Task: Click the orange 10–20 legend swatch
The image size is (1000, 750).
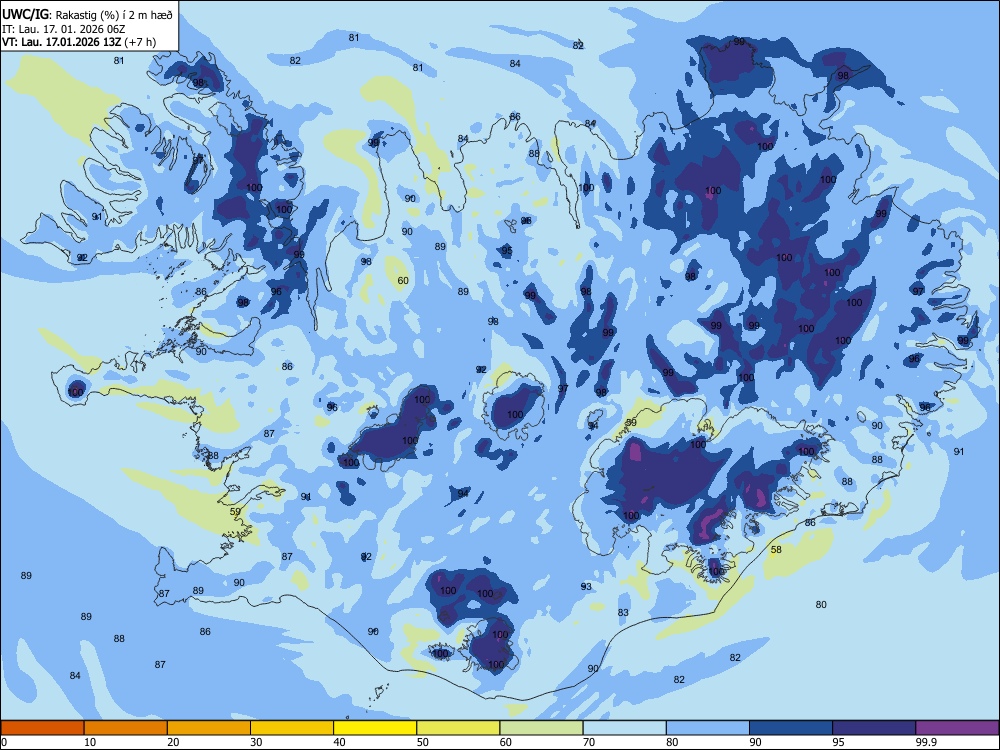Action: 126,728
